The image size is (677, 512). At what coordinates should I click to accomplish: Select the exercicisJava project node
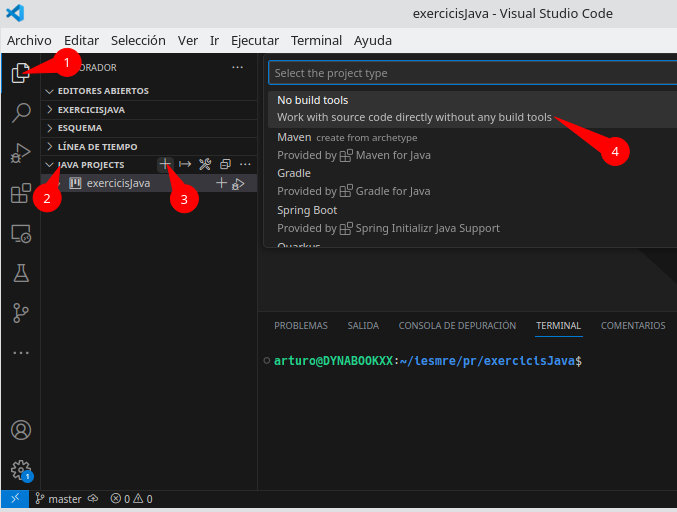149,183
